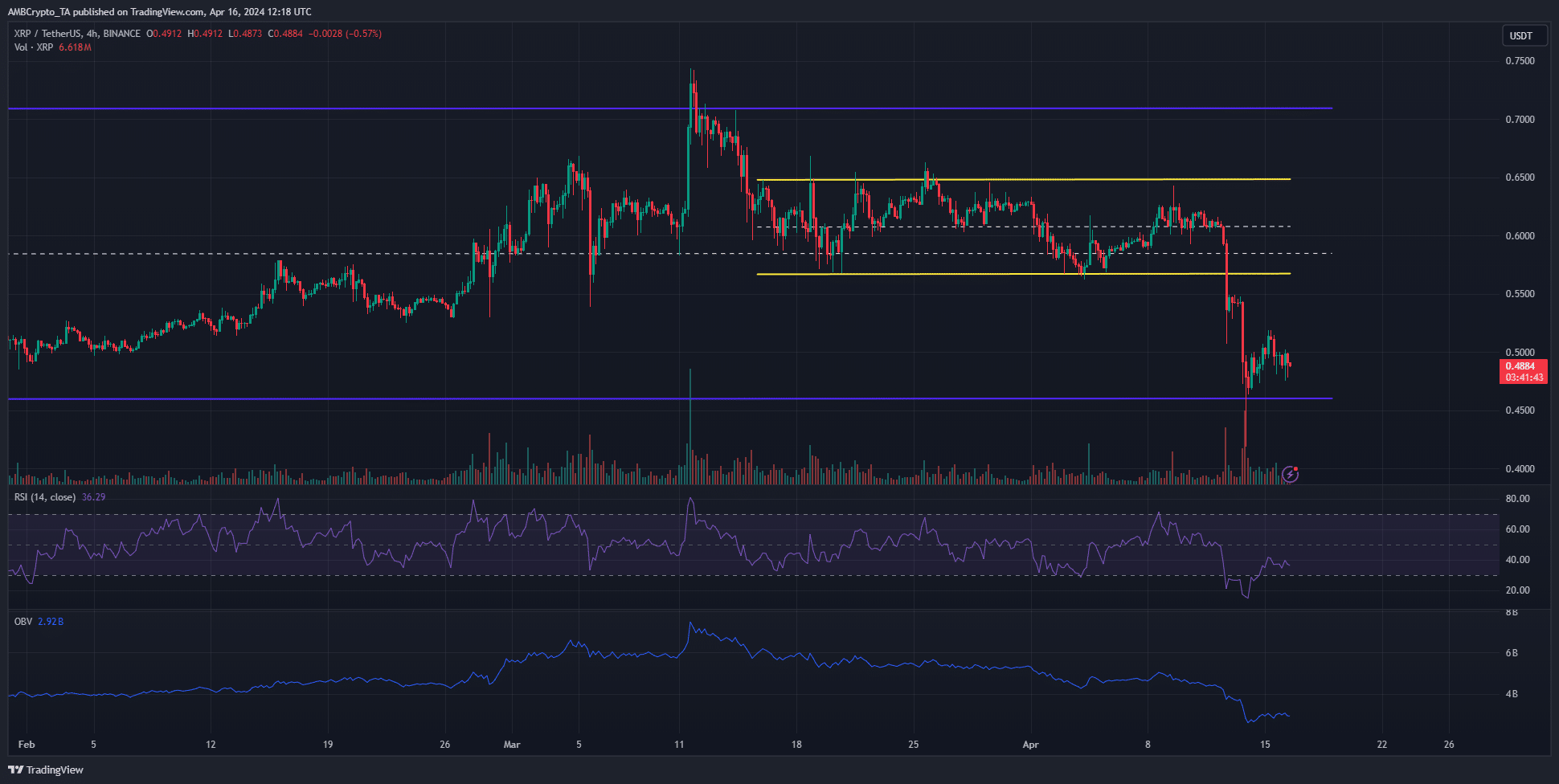This screenshot has width=1559, height=784.
Task: Click the 22 date label on time axis
Action: pyautogui.click(x=1382, y=745)
